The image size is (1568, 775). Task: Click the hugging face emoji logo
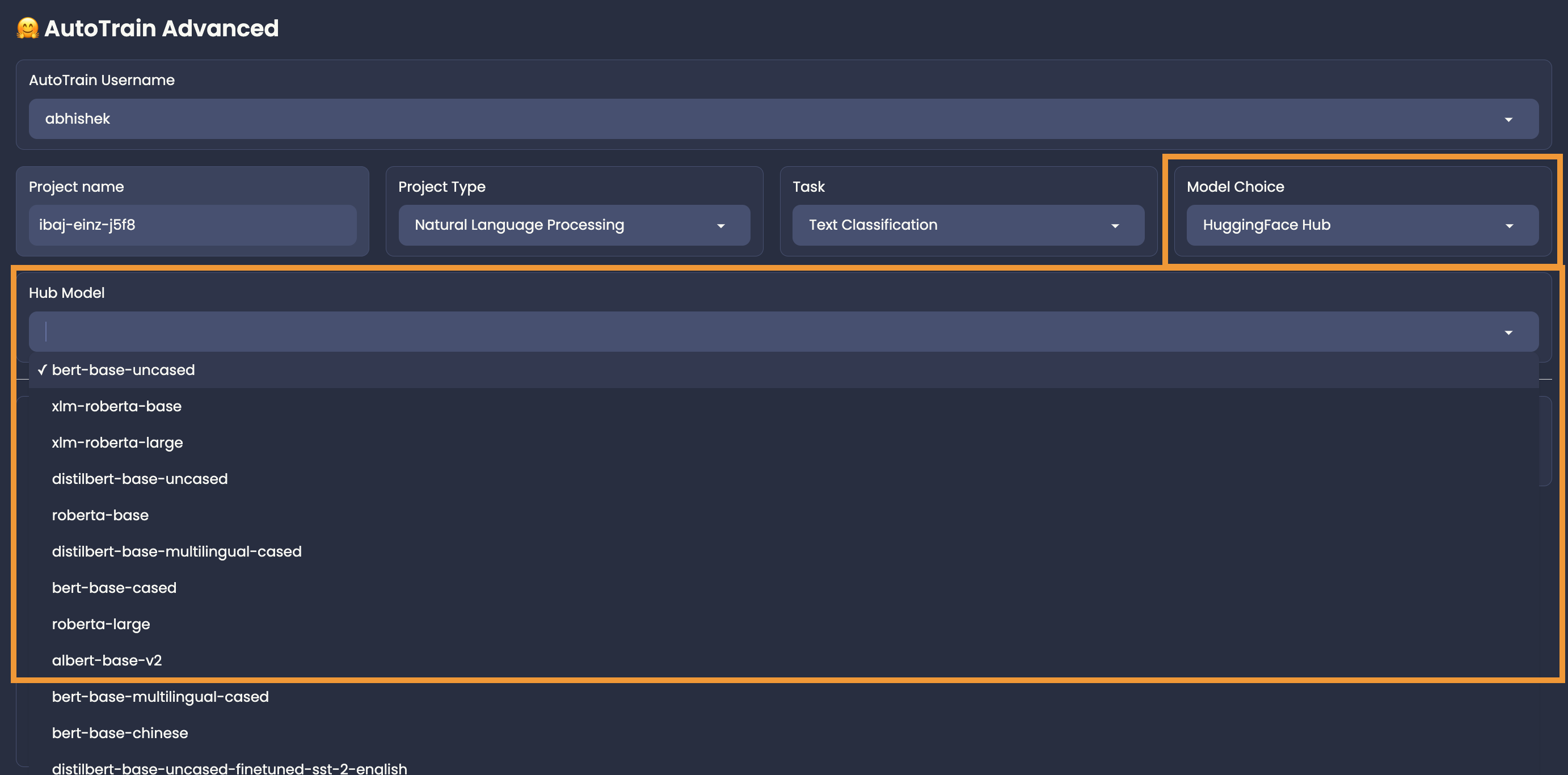coord(27,28)
